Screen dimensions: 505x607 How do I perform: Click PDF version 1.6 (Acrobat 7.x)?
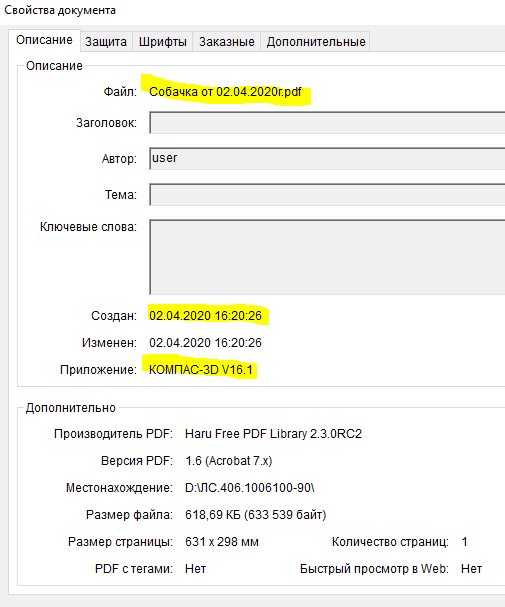[x=229, y=461]
